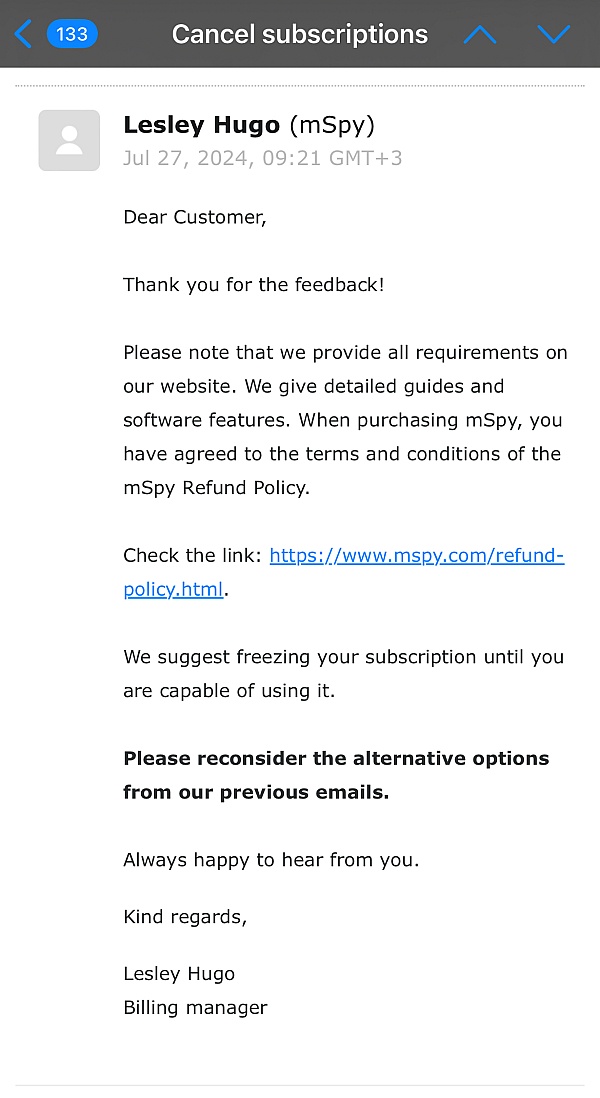Tap the back chevron arrow
This screenshot has width=600, height=1098.
tap(23, 34)
